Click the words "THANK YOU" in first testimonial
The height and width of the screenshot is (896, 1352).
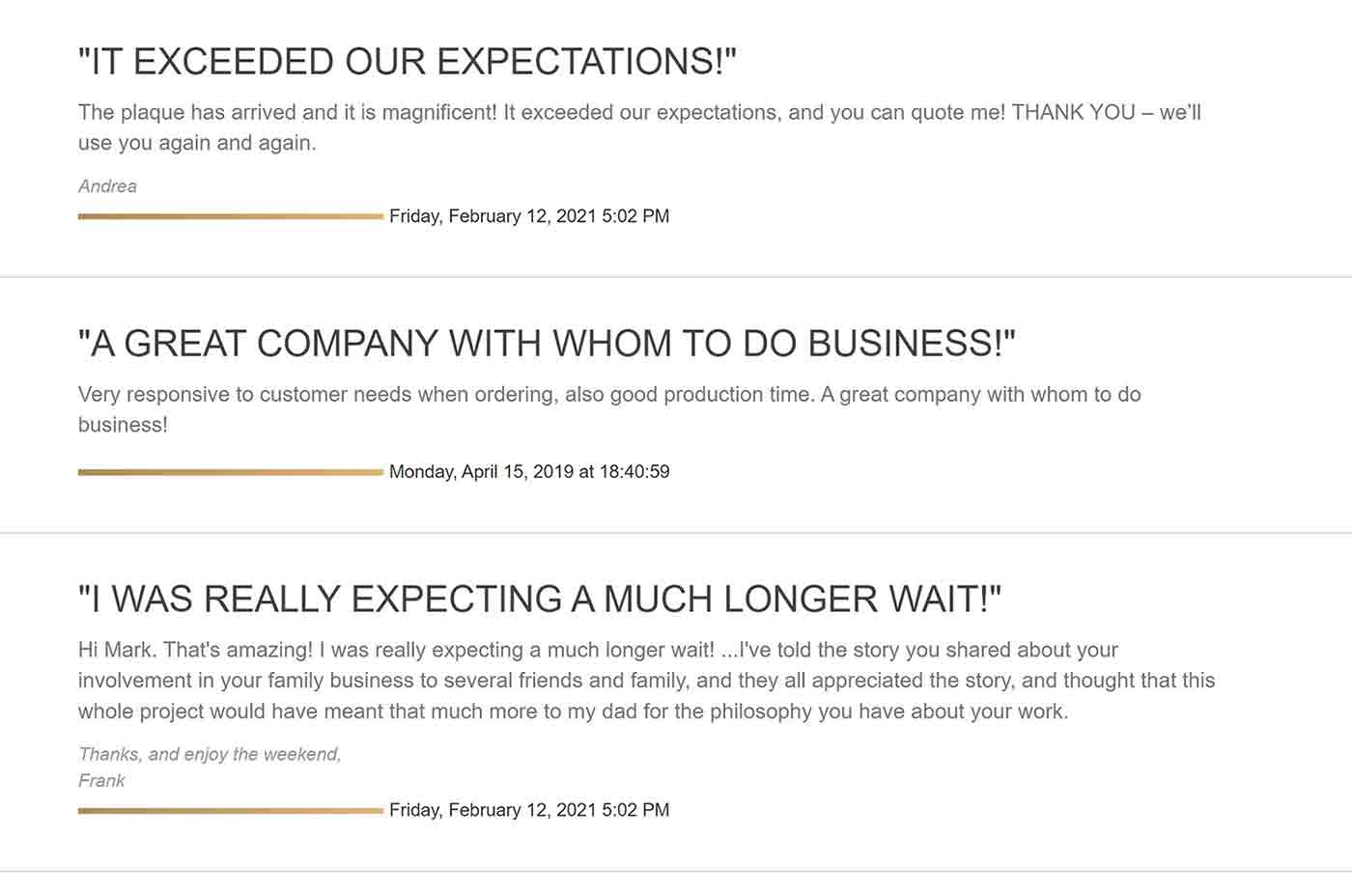pos(1073,113)
